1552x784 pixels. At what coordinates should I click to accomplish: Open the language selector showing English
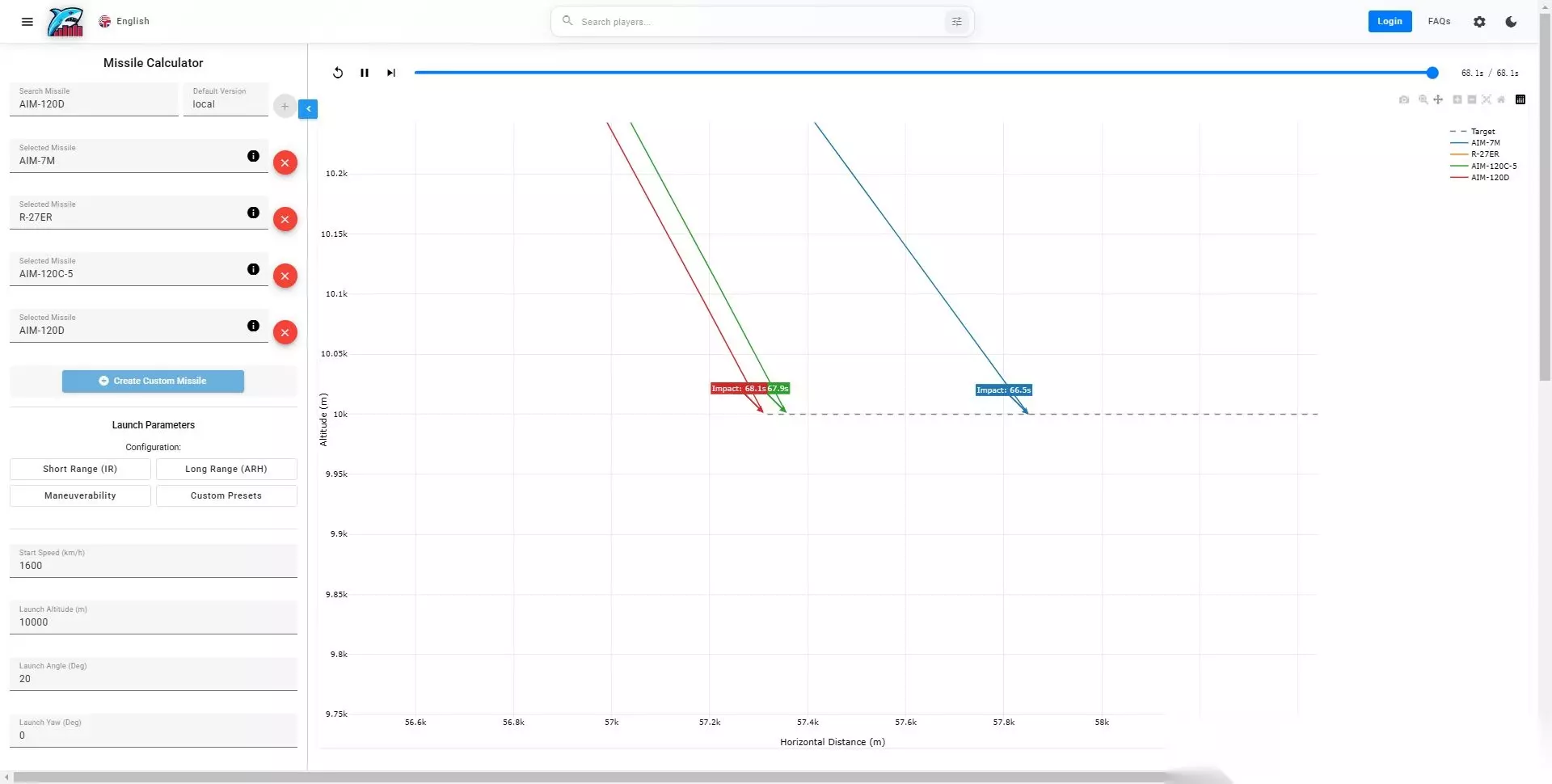pyautogui.click(x=124, y=22)
